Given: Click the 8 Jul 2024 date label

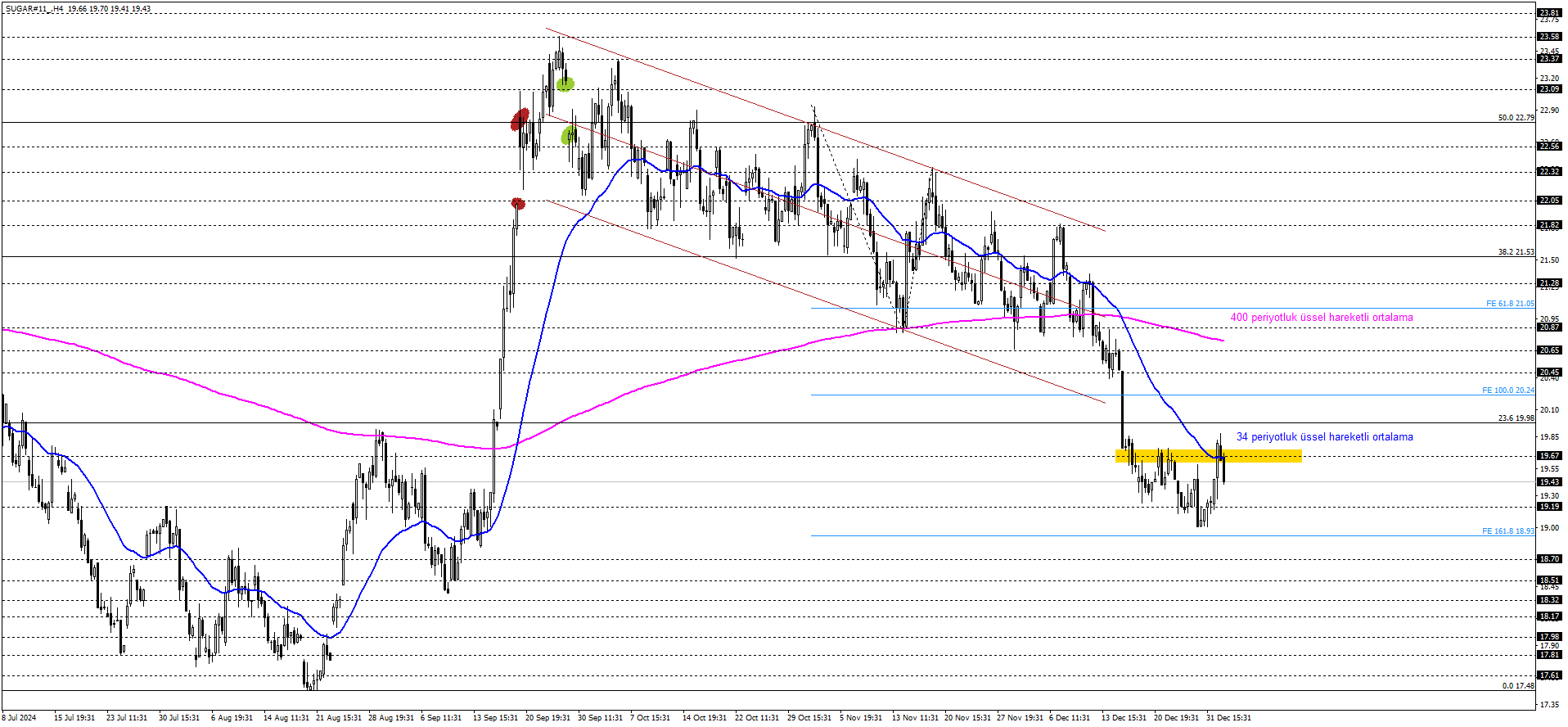Looking at the screenshot, I should 20,718.
